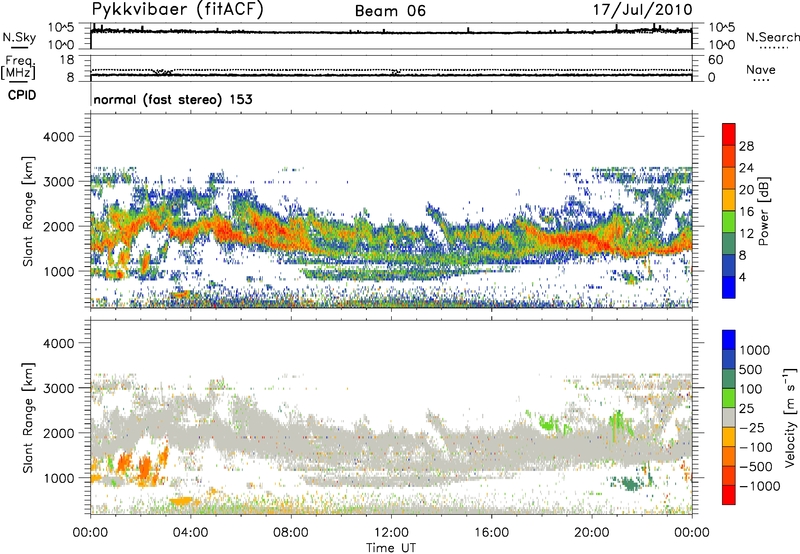Select the 12 dB colorbar label
The width and height of the screenshot is (800, 554).
tap(746, 234)
